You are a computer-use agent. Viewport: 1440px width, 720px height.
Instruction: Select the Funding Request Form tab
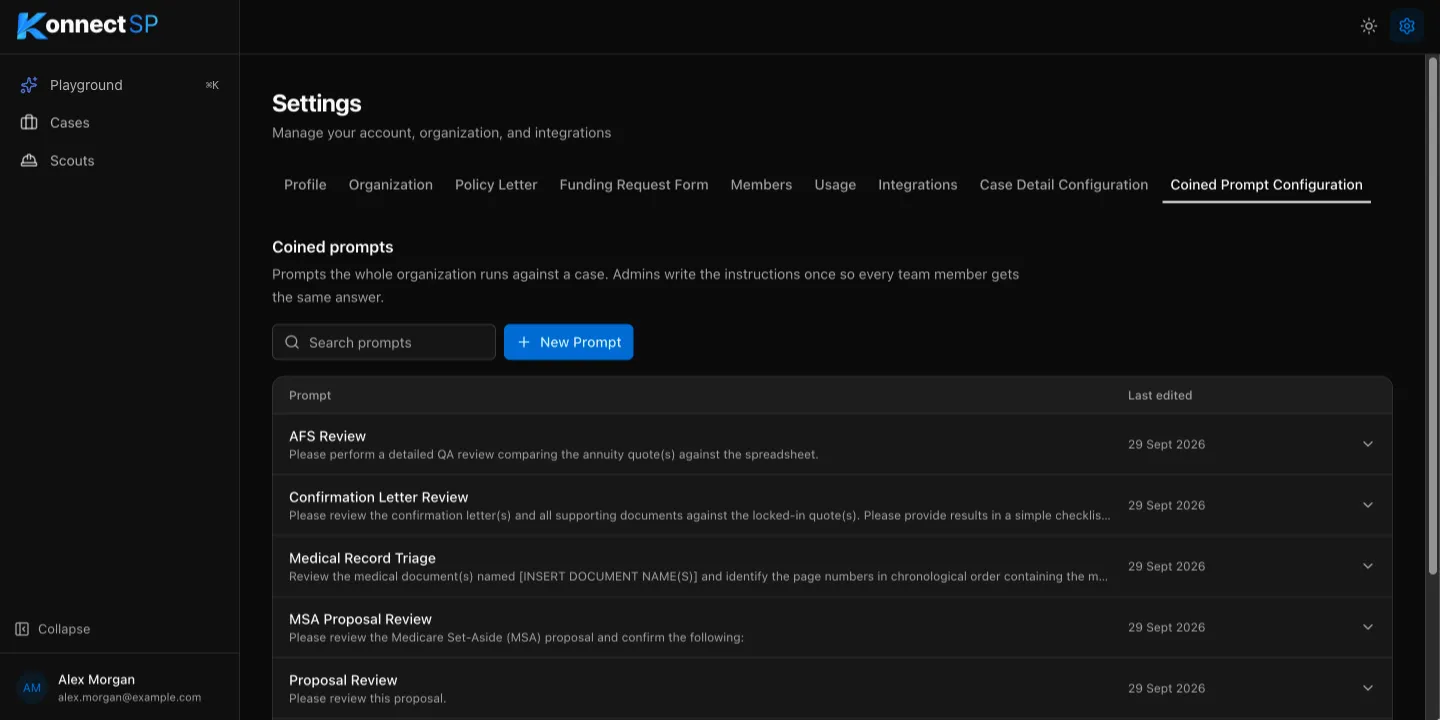(x=634, y=185)
